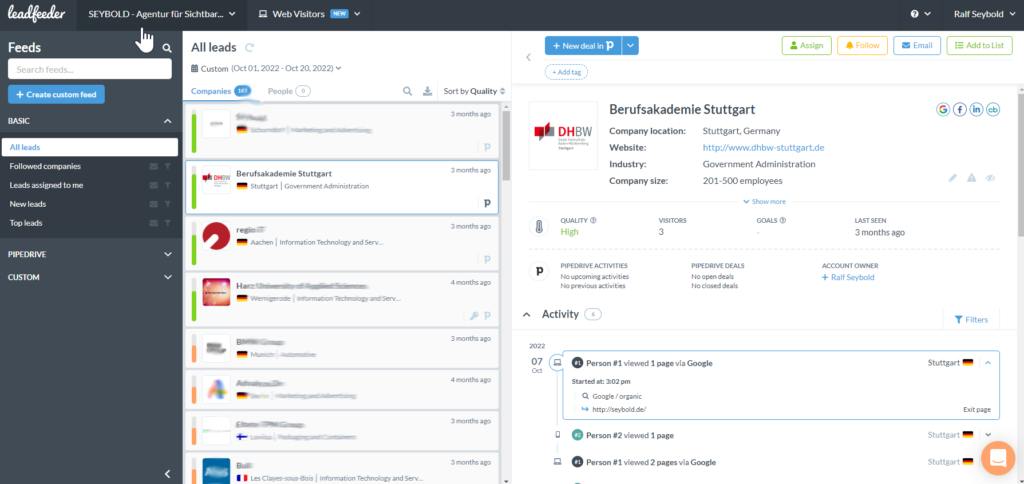Open the Custom date range dropdown

[266, 68]
